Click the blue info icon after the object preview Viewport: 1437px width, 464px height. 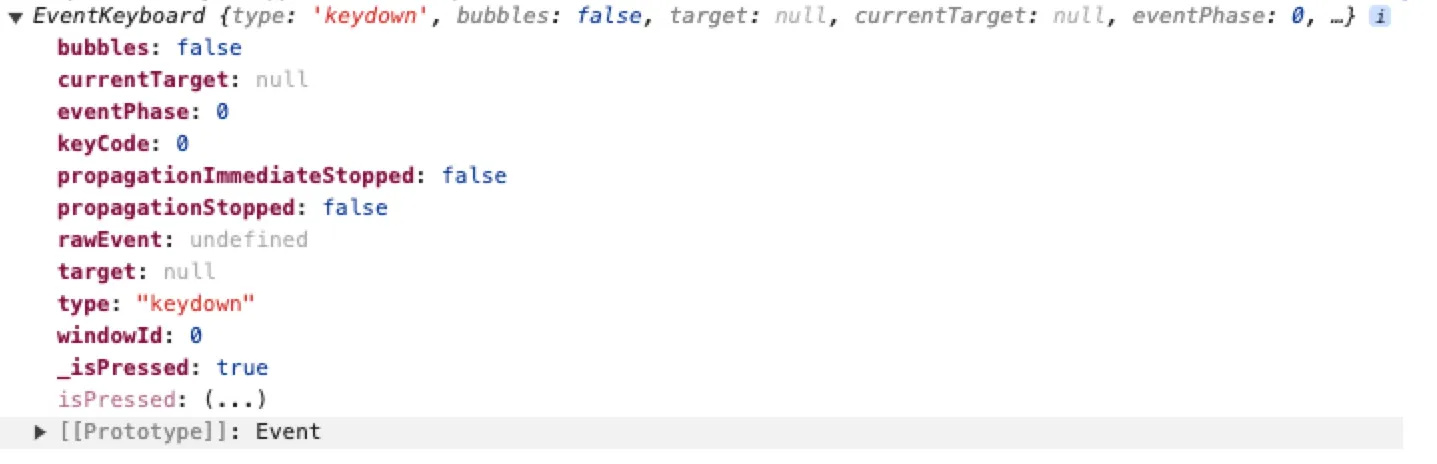pyautogui.click(x=1379, y=17)
